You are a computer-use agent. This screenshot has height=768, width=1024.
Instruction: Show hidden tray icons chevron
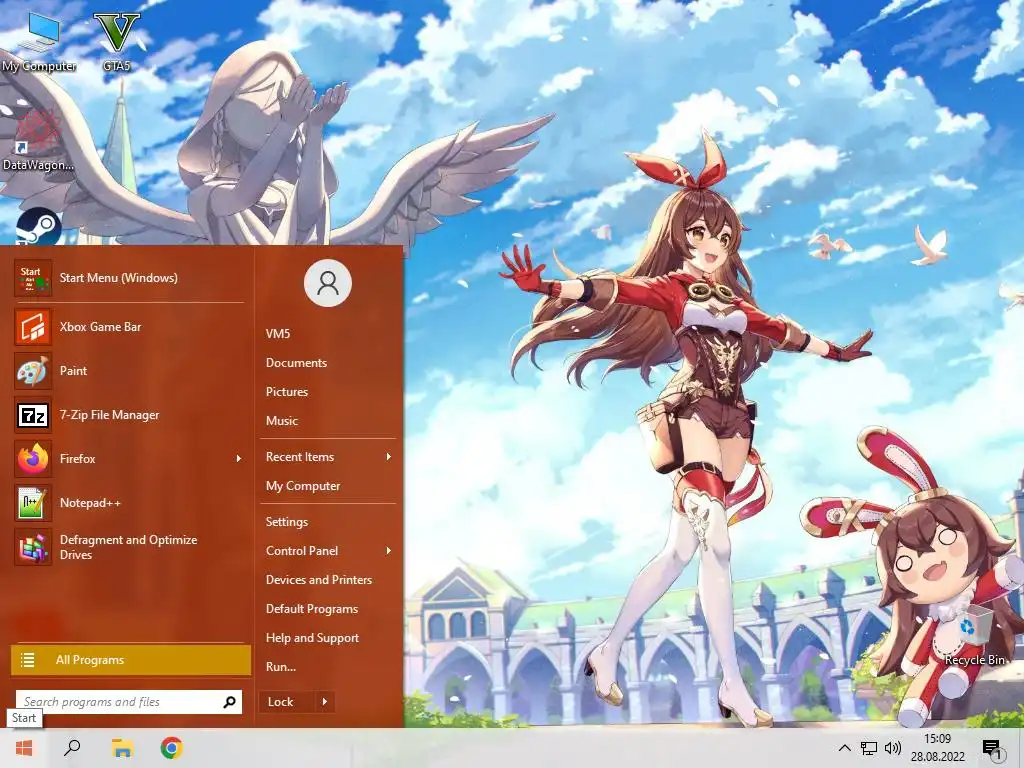pos(844,748)
